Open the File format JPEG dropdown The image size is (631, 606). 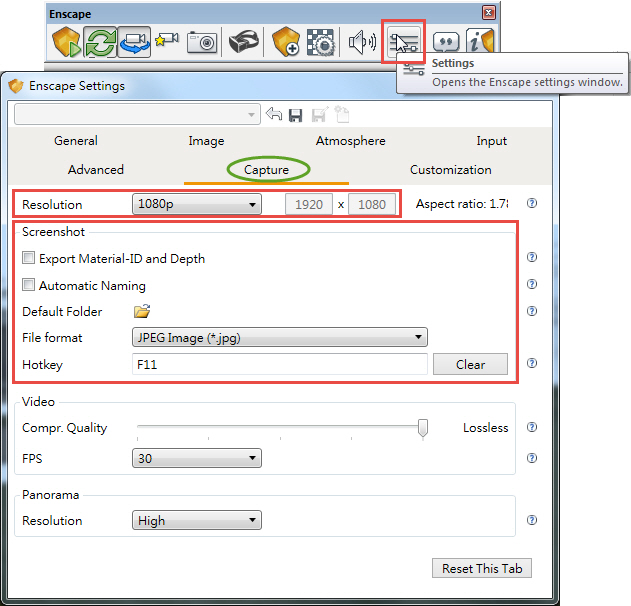(280, 337)
